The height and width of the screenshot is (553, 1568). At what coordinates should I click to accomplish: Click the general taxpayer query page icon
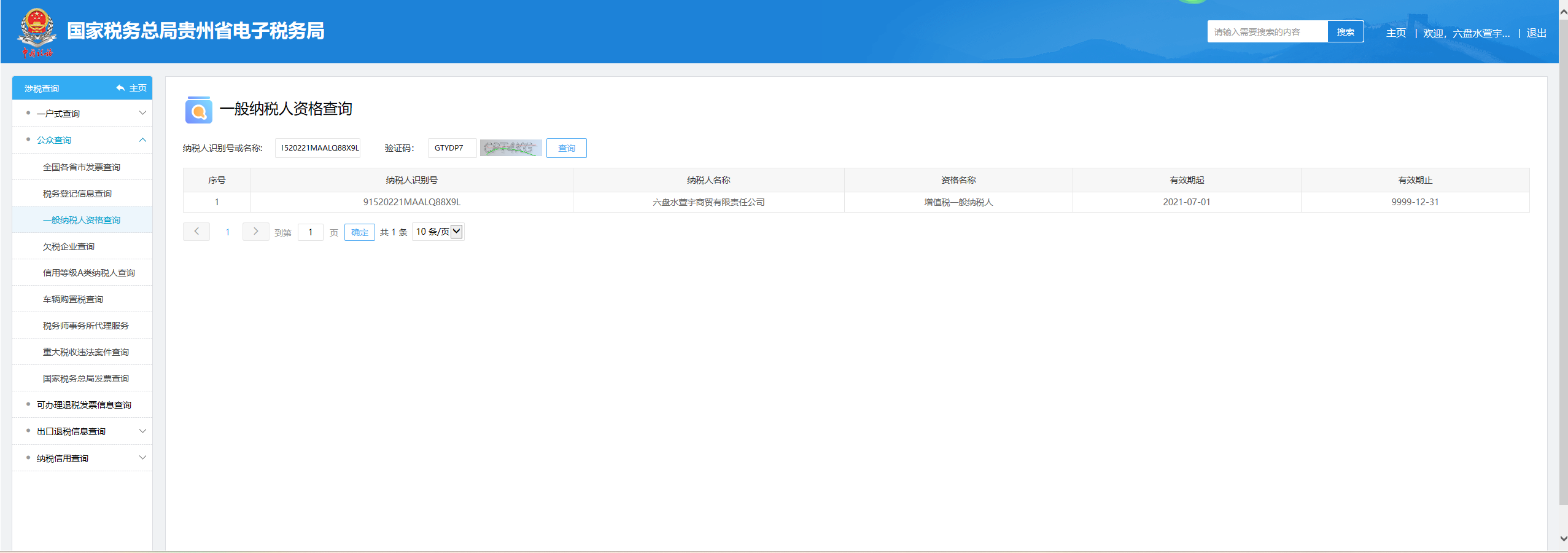(198, 110)
